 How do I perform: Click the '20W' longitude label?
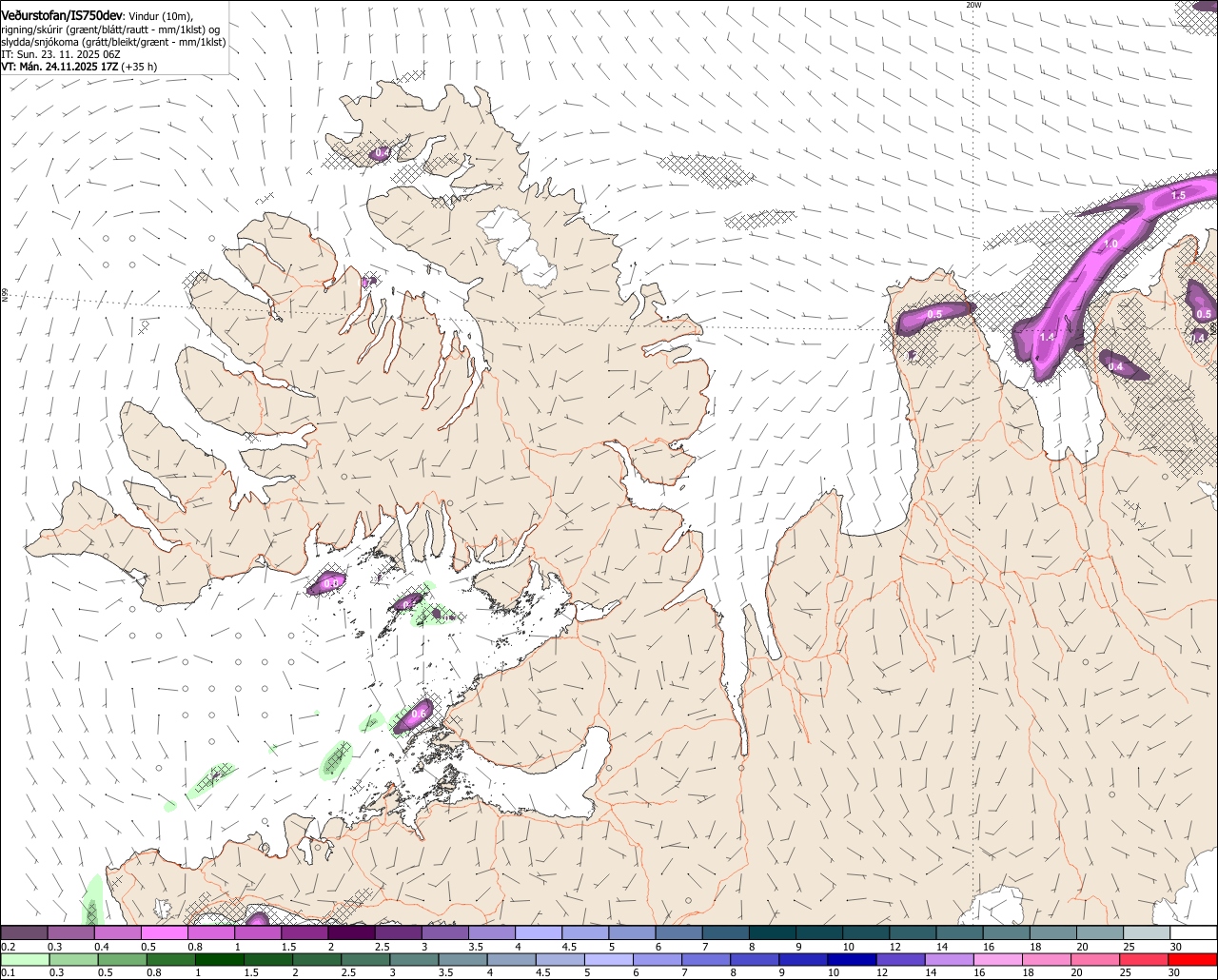[972, 5]
